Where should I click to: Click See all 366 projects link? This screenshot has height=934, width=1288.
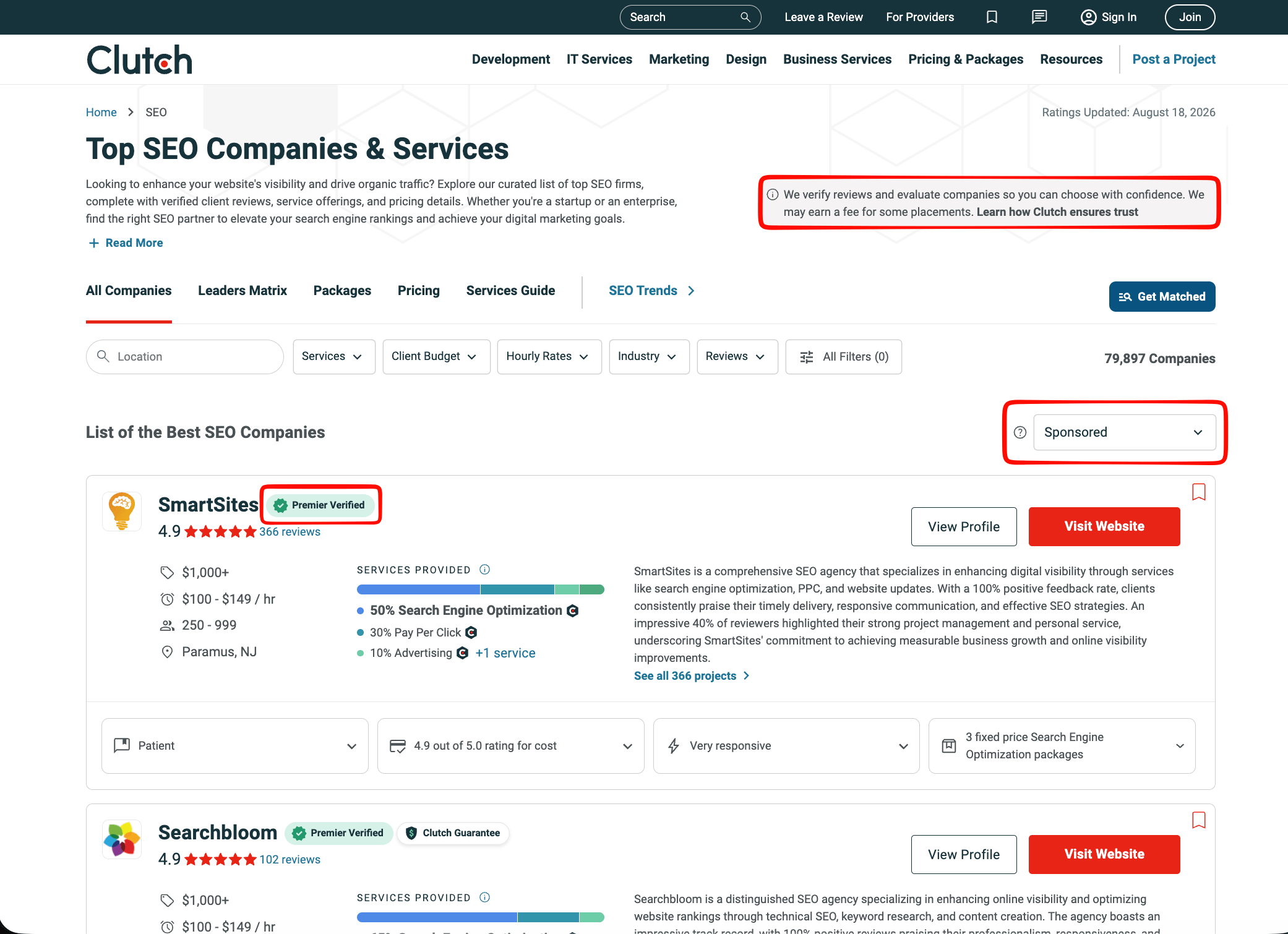click(x=692, y=676)
